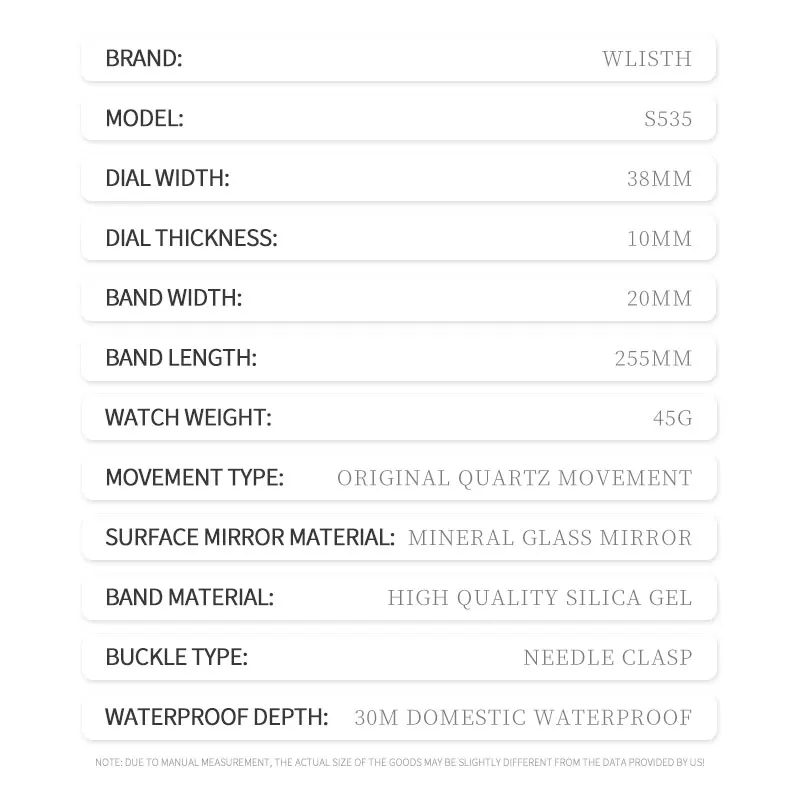Select the 10MM thickness value
800x800 pixels.
(659, 238)
